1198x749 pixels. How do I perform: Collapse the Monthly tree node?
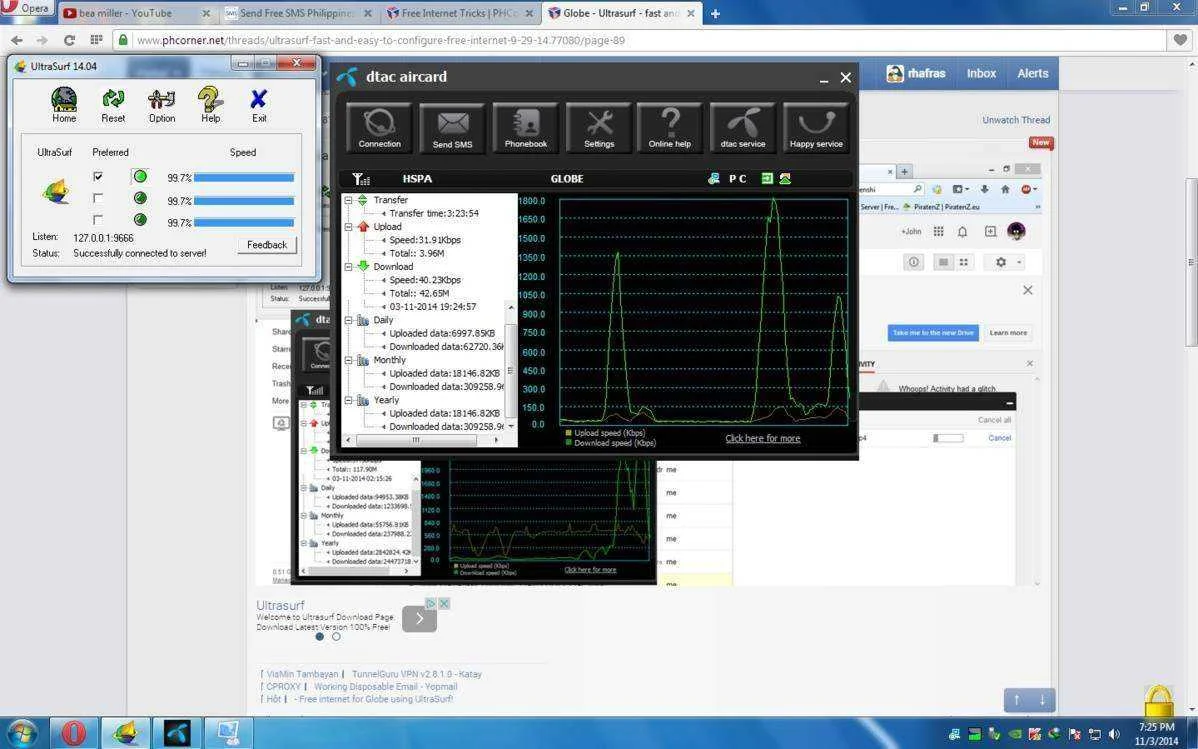348,360
